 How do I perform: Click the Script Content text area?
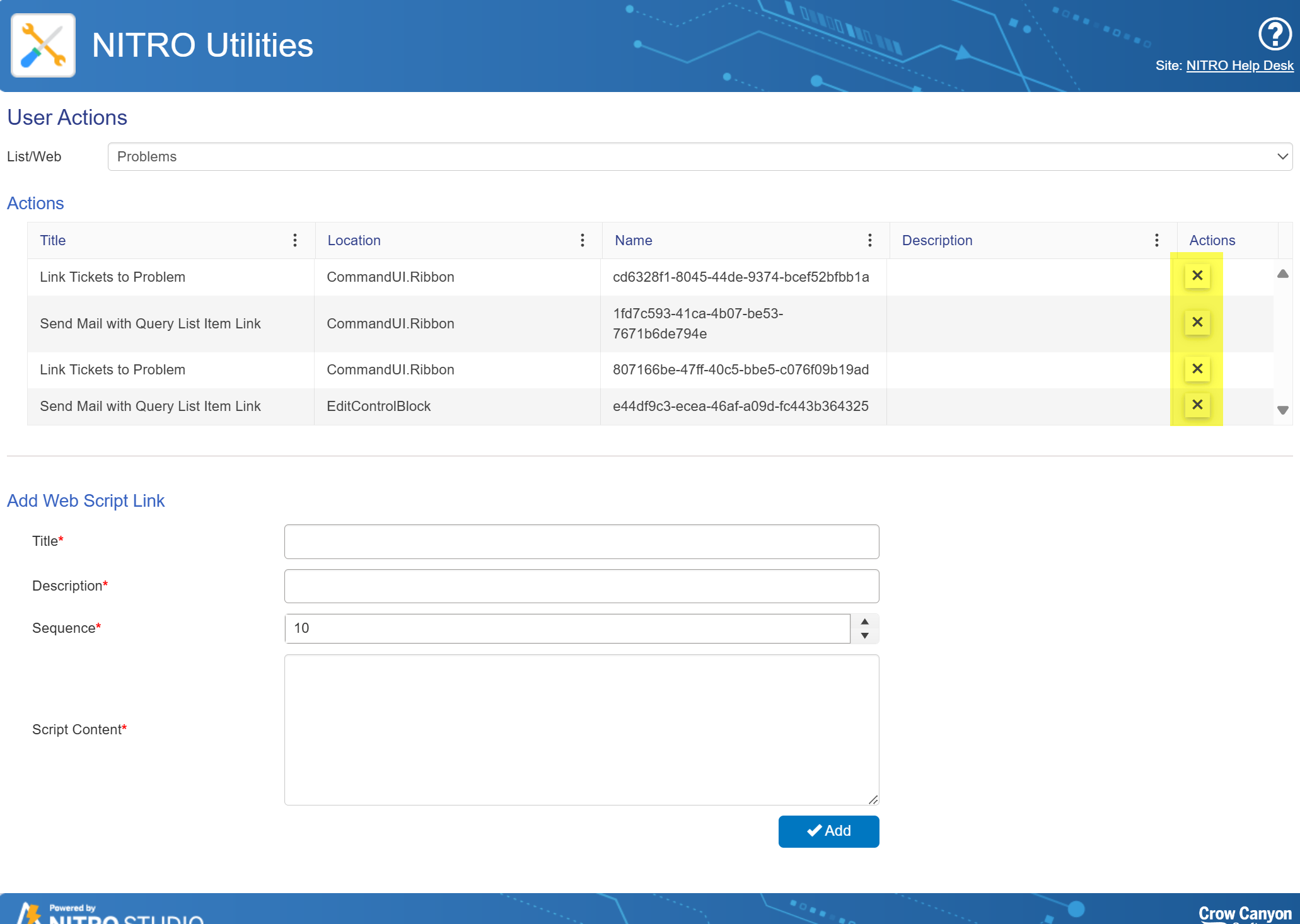pos(581,730)
